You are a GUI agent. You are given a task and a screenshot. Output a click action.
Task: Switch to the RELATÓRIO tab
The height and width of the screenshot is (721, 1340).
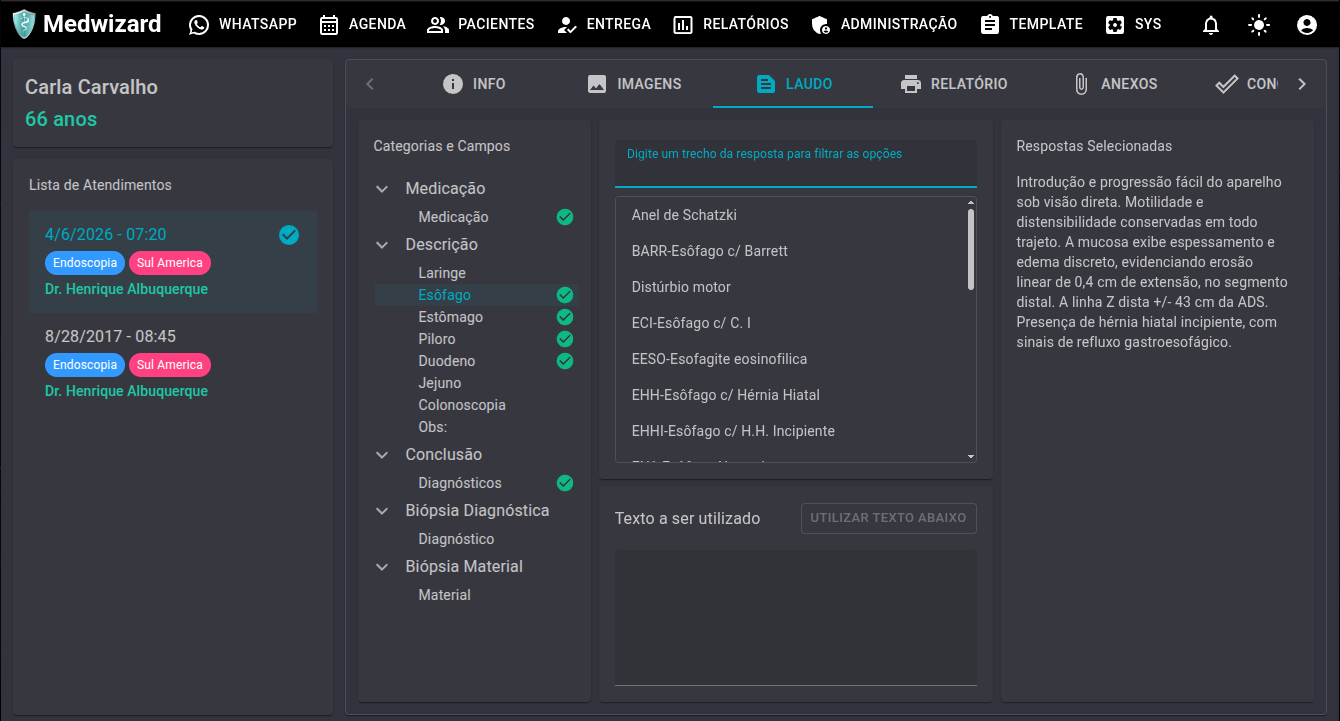pyautogui.click(x=953, y=84)
